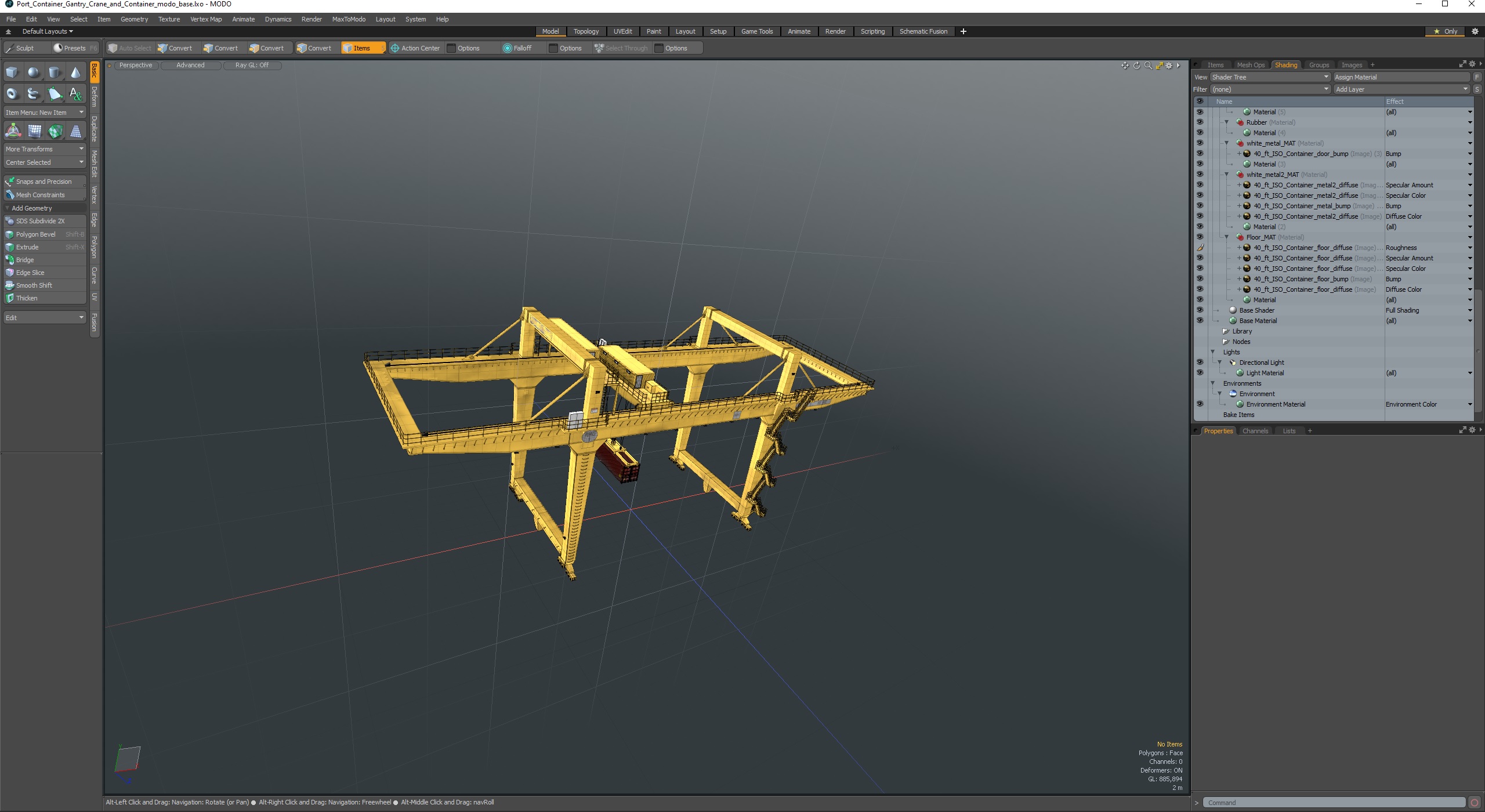Click the Extrude tool
This screenshot has height=812, width=1485.
click(x=27, y=246)
